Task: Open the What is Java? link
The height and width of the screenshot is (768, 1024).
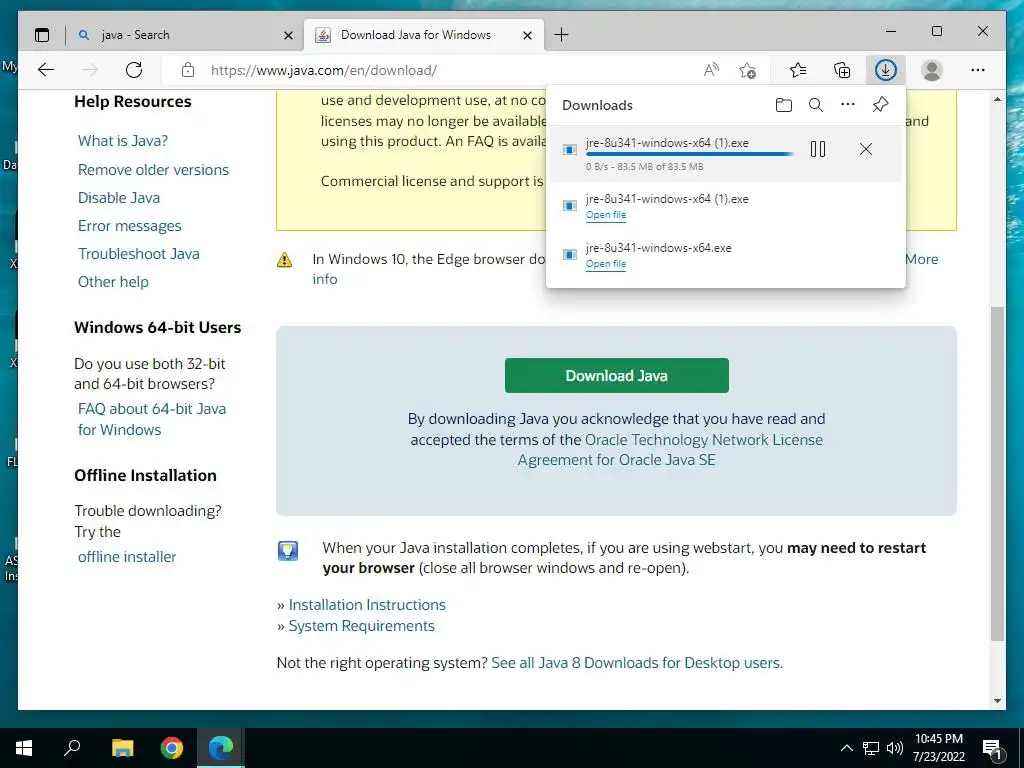Action: (123, 141)
